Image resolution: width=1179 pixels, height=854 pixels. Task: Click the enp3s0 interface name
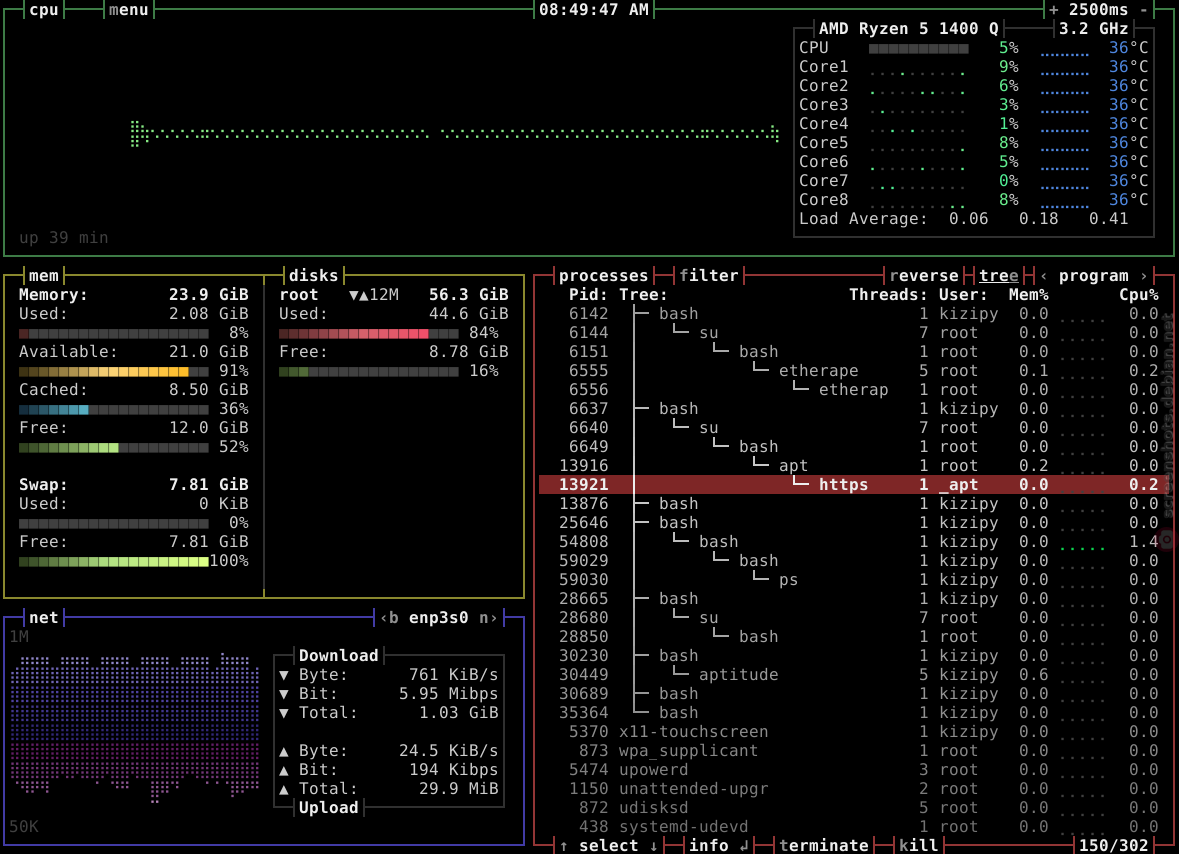438,618
